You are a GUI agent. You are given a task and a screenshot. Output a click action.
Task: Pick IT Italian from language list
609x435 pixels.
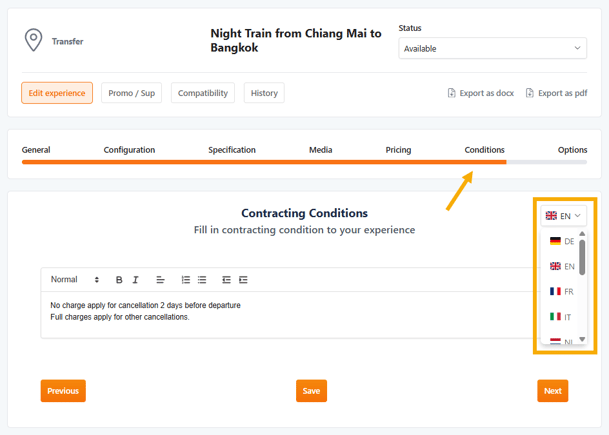pyautogui.click(x=562, y=316)
